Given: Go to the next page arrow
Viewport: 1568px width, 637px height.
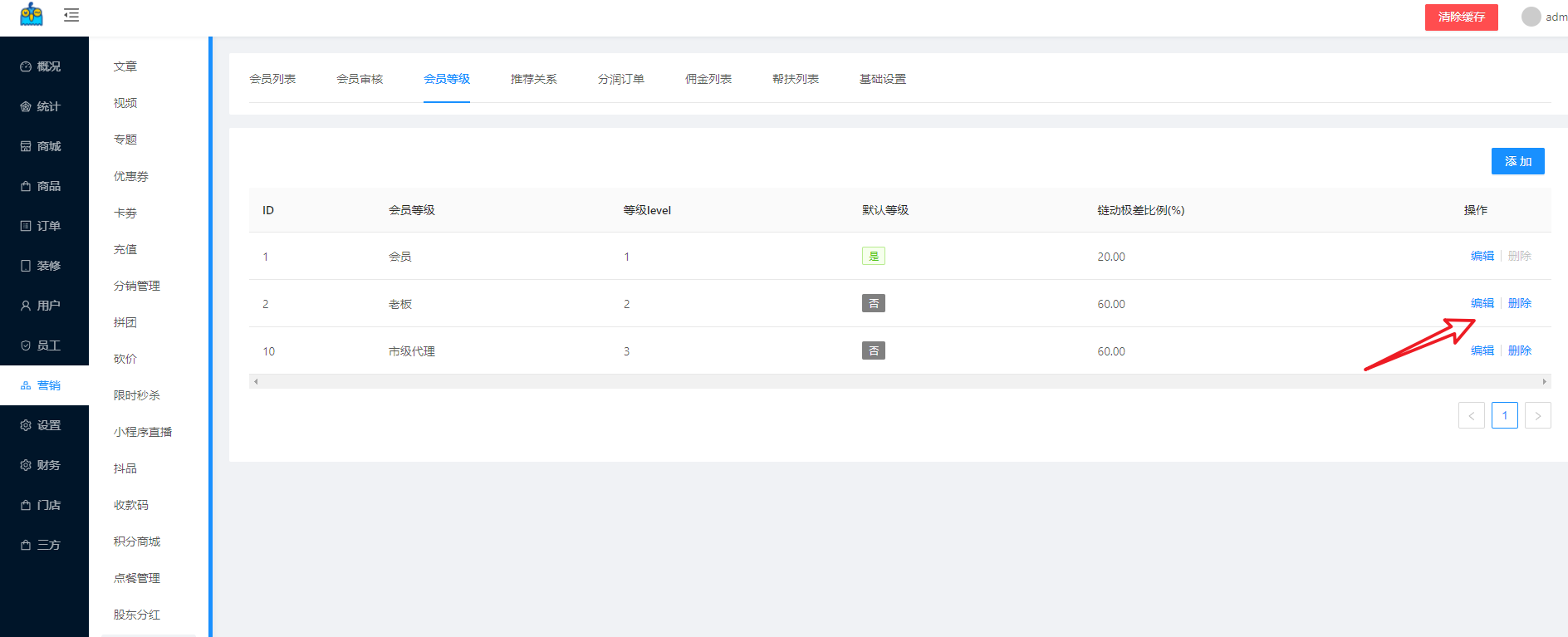Looking at the screenshot, I should [x=1537, y=415].
